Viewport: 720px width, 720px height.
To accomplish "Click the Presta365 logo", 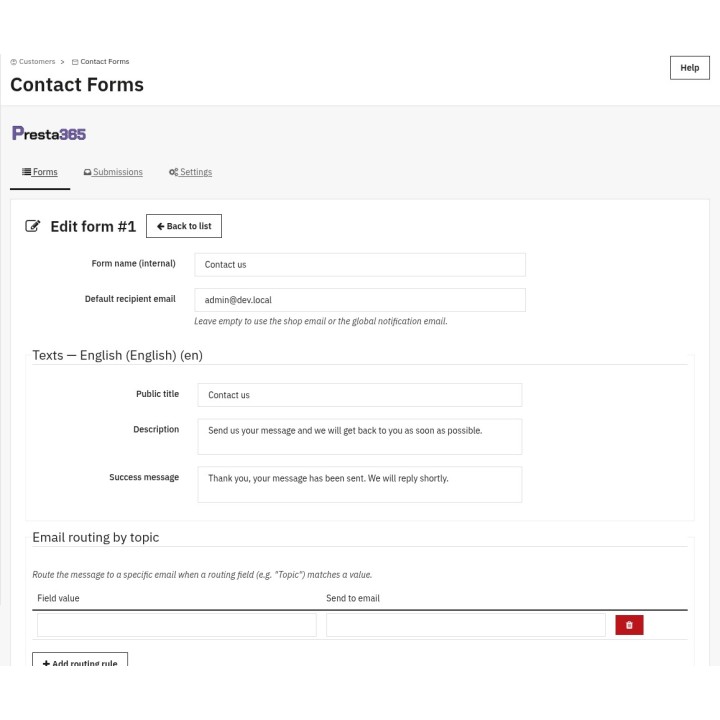I will point(49,134).
